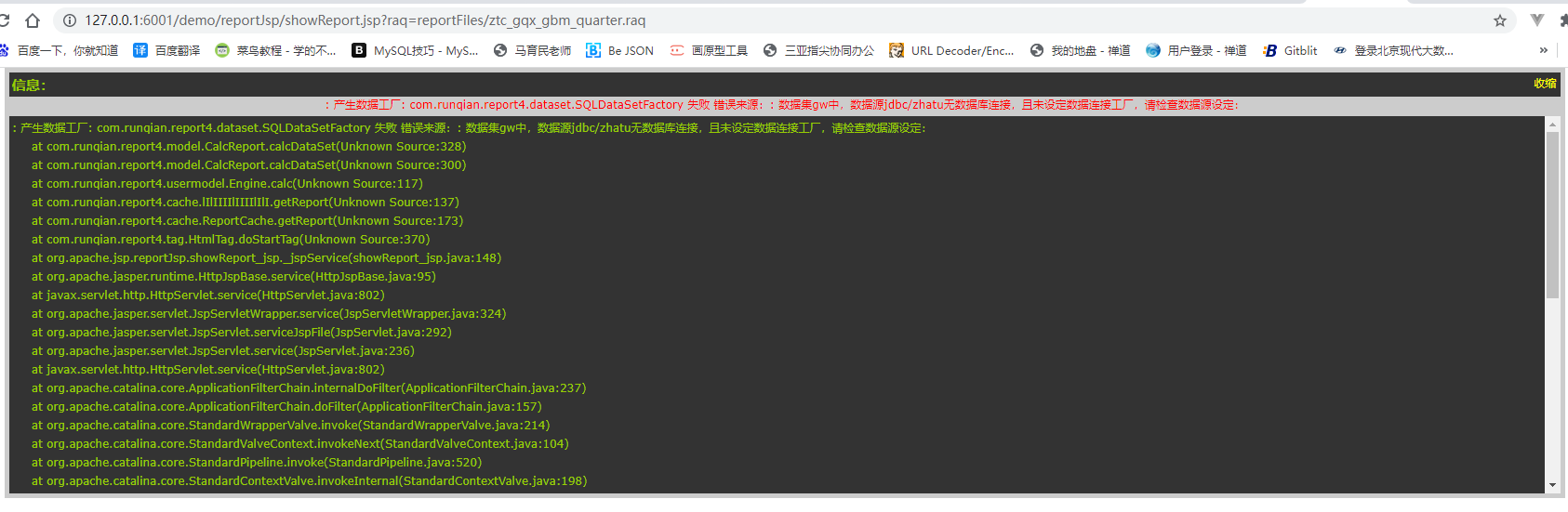
Task: Select the showReport_jsp.java:148 stack line
Action: 267,258
